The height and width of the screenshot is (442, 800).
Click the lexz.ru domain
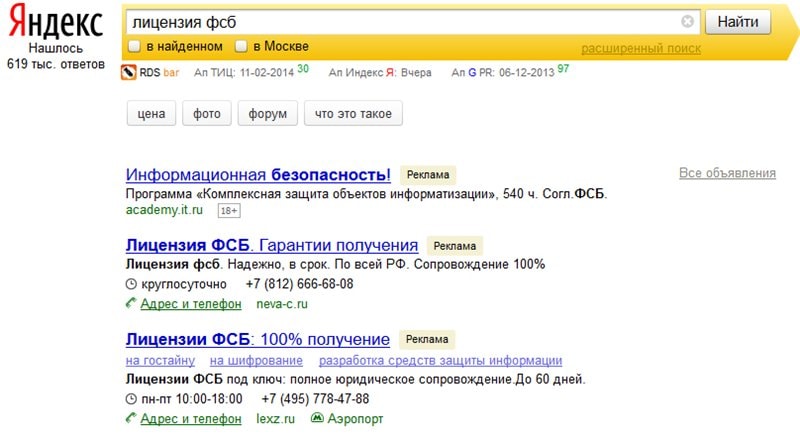pyautogui.click(x=276, y=419)
